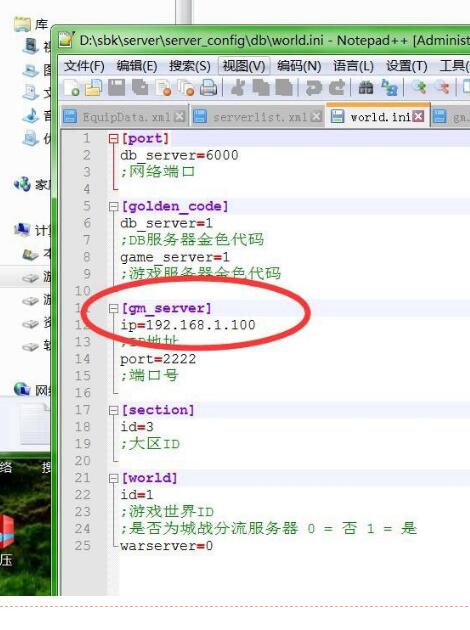Click the comment ";端口号"
This screenshot has height=630, width=470.
(x=149, y=376)
